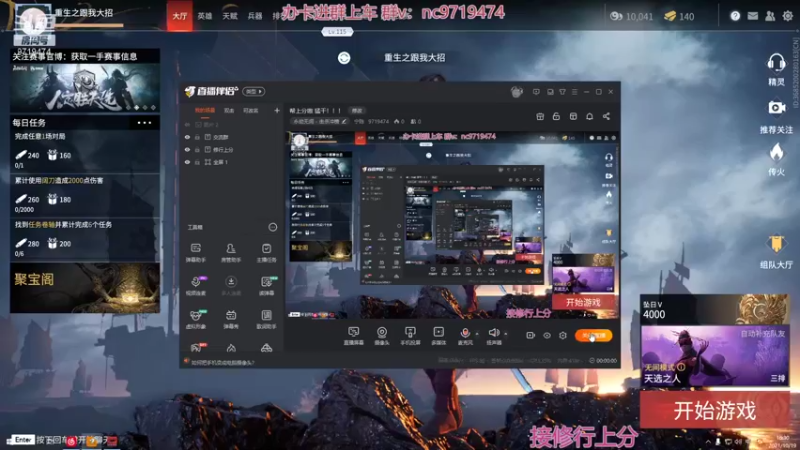800x450 pixels.
Task: Switch to the third scene tab
Action: 251,110
